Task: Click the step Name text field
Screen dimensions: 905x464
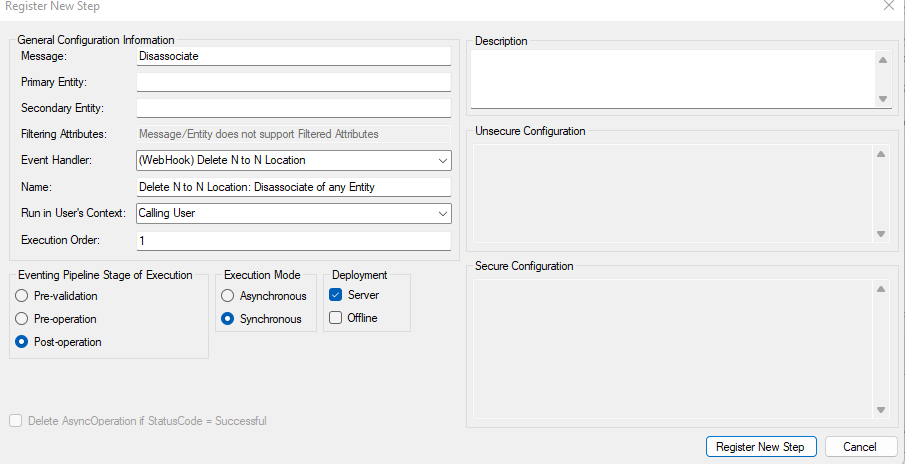Action: point(293,187)
